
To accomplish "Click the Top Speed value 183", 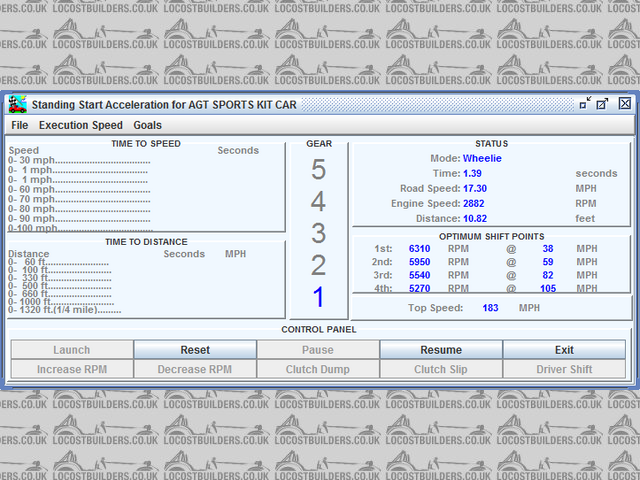I will 490,308.
